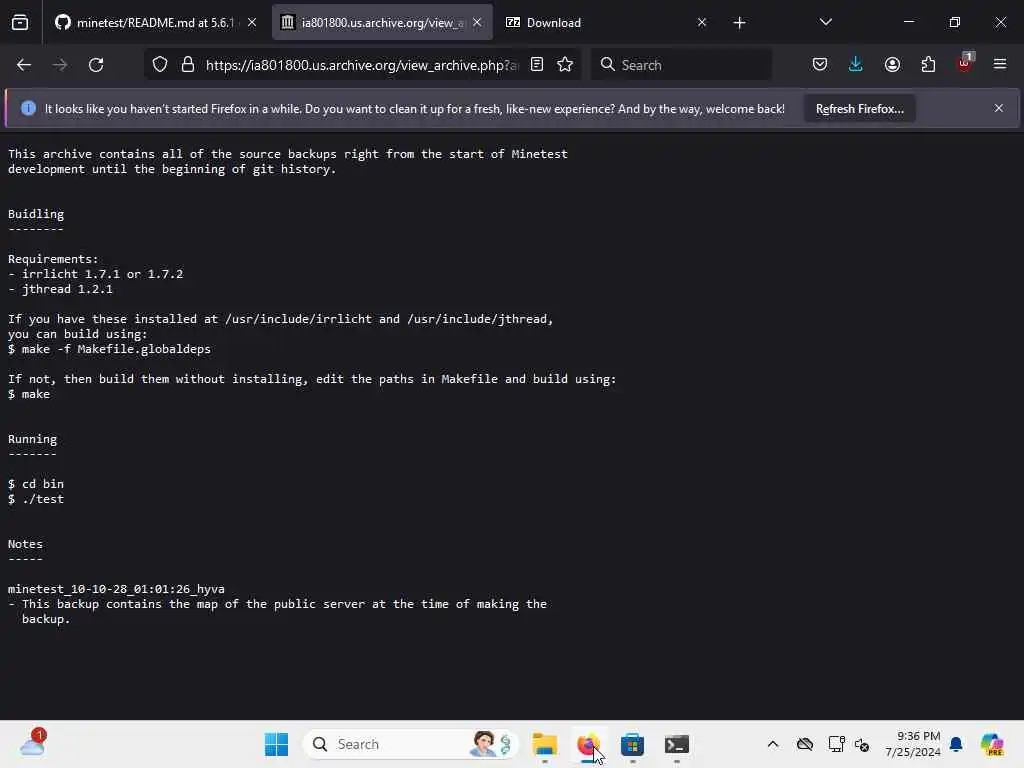Click the info icon in notification bar
The height and width of the screenshot is (768, 1024).
click(x=28, y=108)
